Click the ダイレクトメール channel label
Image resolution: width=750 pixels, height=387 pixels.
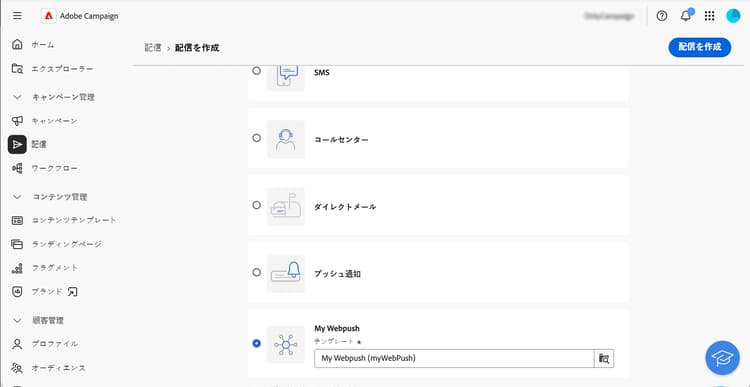click(345, 207)
